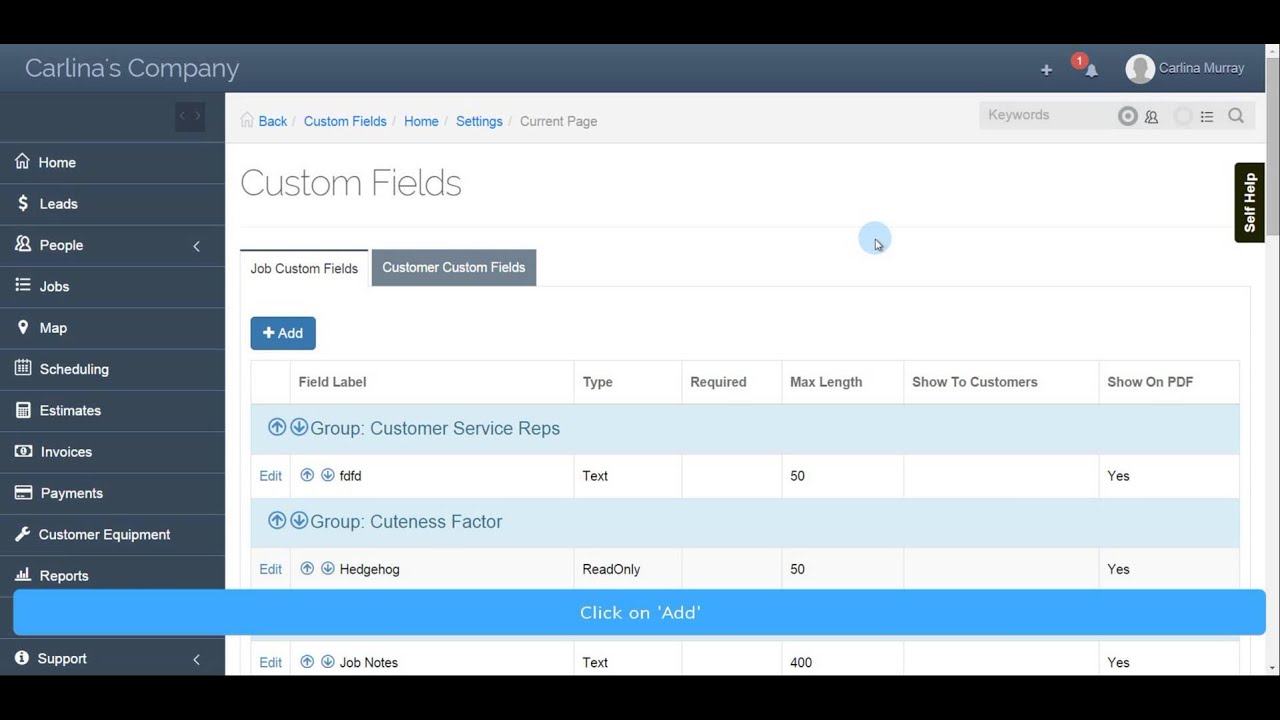Edit the Job Notes custom field
The height and width of the screenshot is (720, 1280).
pyautogui.click(x=271, y=662)
